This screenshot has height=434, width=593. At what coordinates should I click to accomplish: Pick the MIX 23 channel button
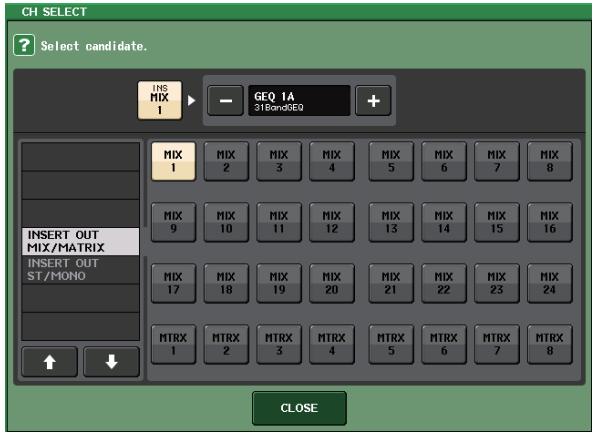[497, 283]
